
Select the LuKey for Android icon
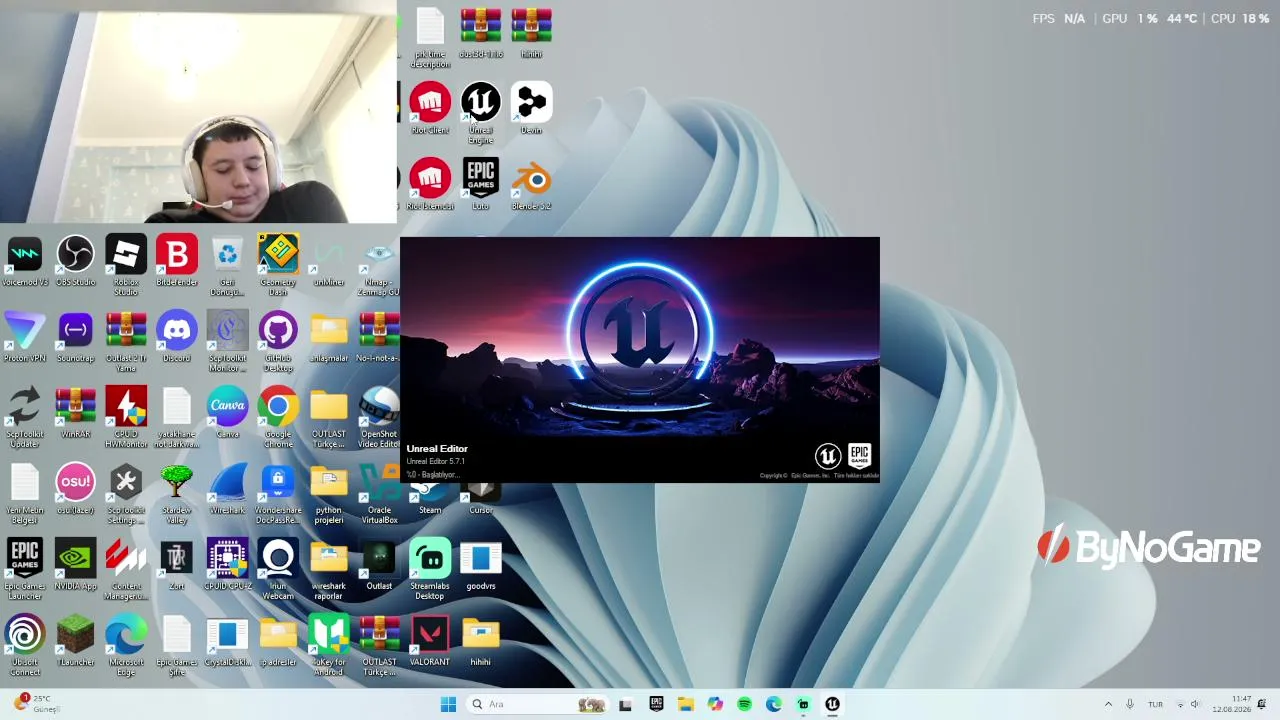(329, 646)
